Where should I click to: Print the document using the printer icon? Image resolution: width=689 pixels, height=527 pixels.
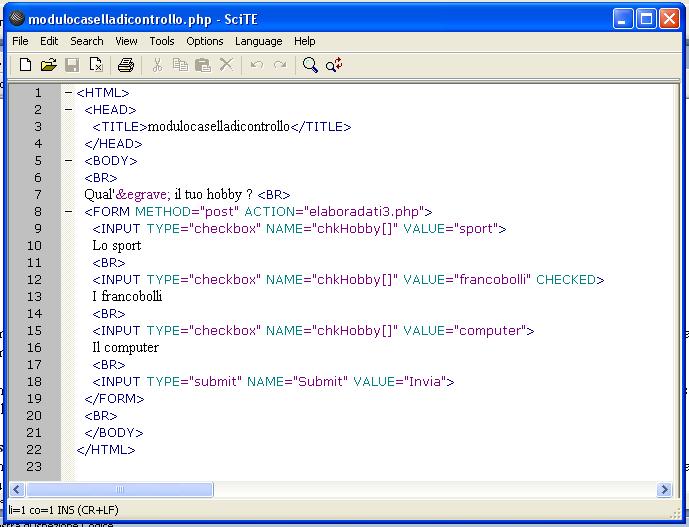(x=126, y=65)
